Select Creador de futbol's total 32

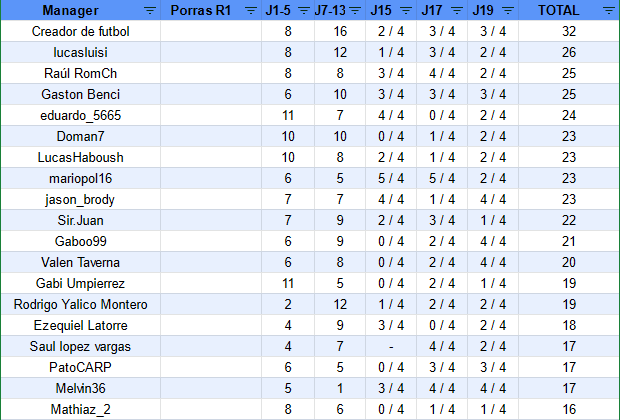pos(569,31)
